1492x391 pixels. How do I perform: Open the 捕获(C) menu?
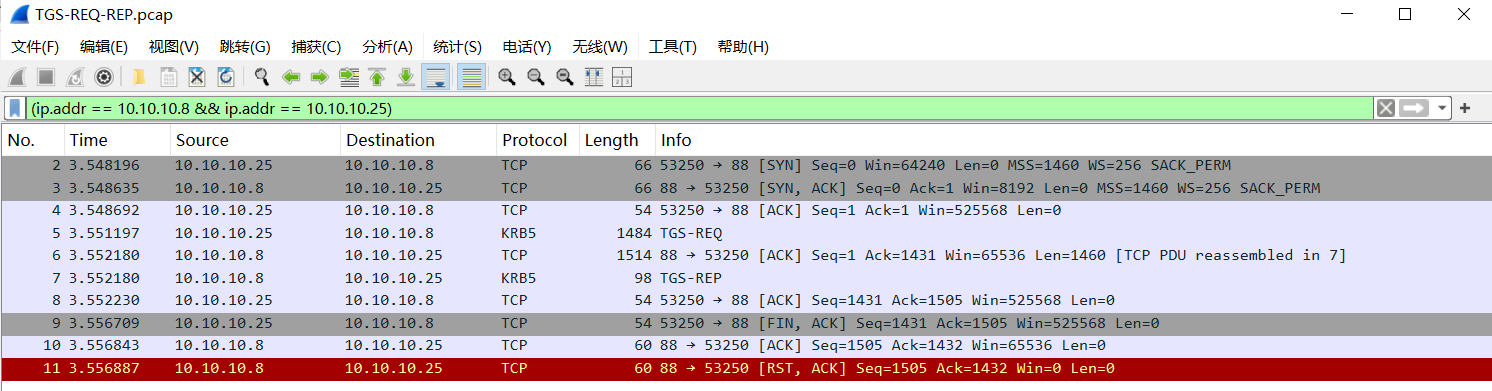tap(316, 47)
